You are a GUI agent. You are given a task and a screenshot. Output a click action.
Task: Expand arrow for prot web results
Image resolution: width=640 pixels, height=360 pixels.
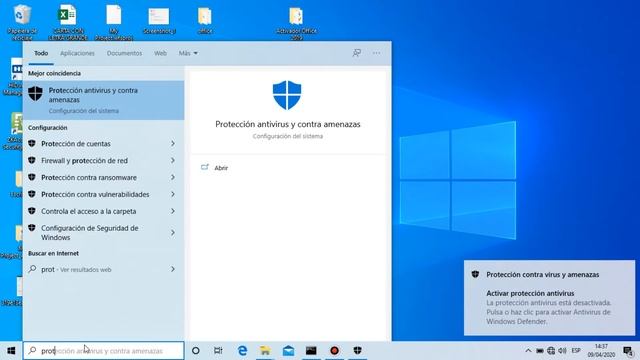click(173, 269)
